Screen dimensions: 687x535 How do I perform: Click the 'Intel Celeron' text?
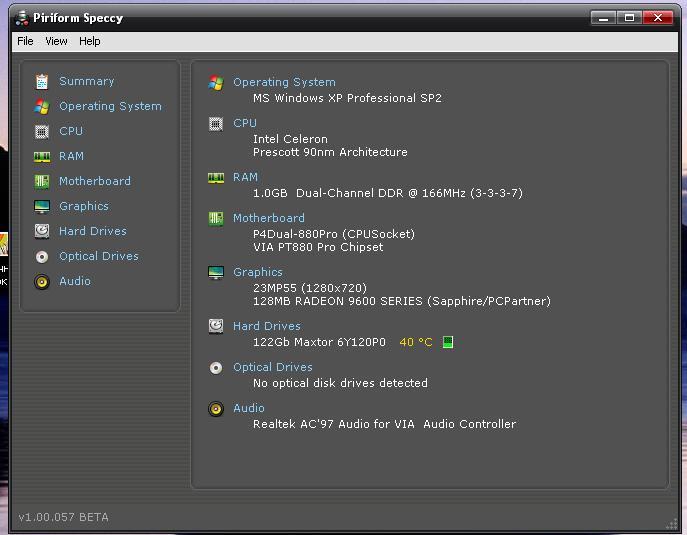coord(290,139)
